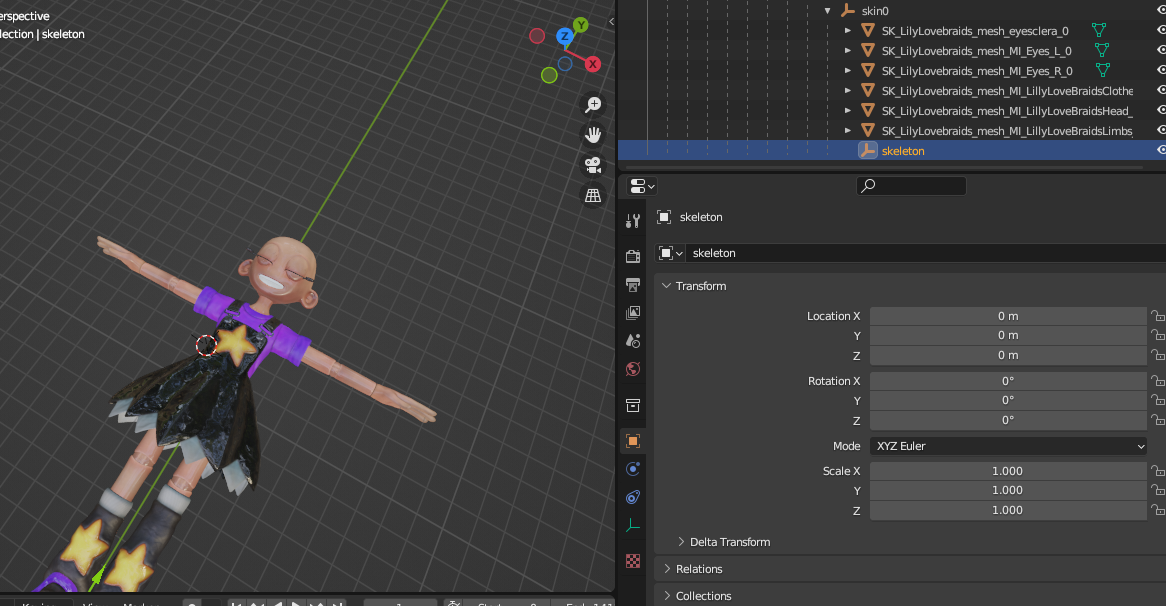Viewport: 1166px width, 606px height.
Task: Activate the pan view hand icon
Action: (593, 135)
